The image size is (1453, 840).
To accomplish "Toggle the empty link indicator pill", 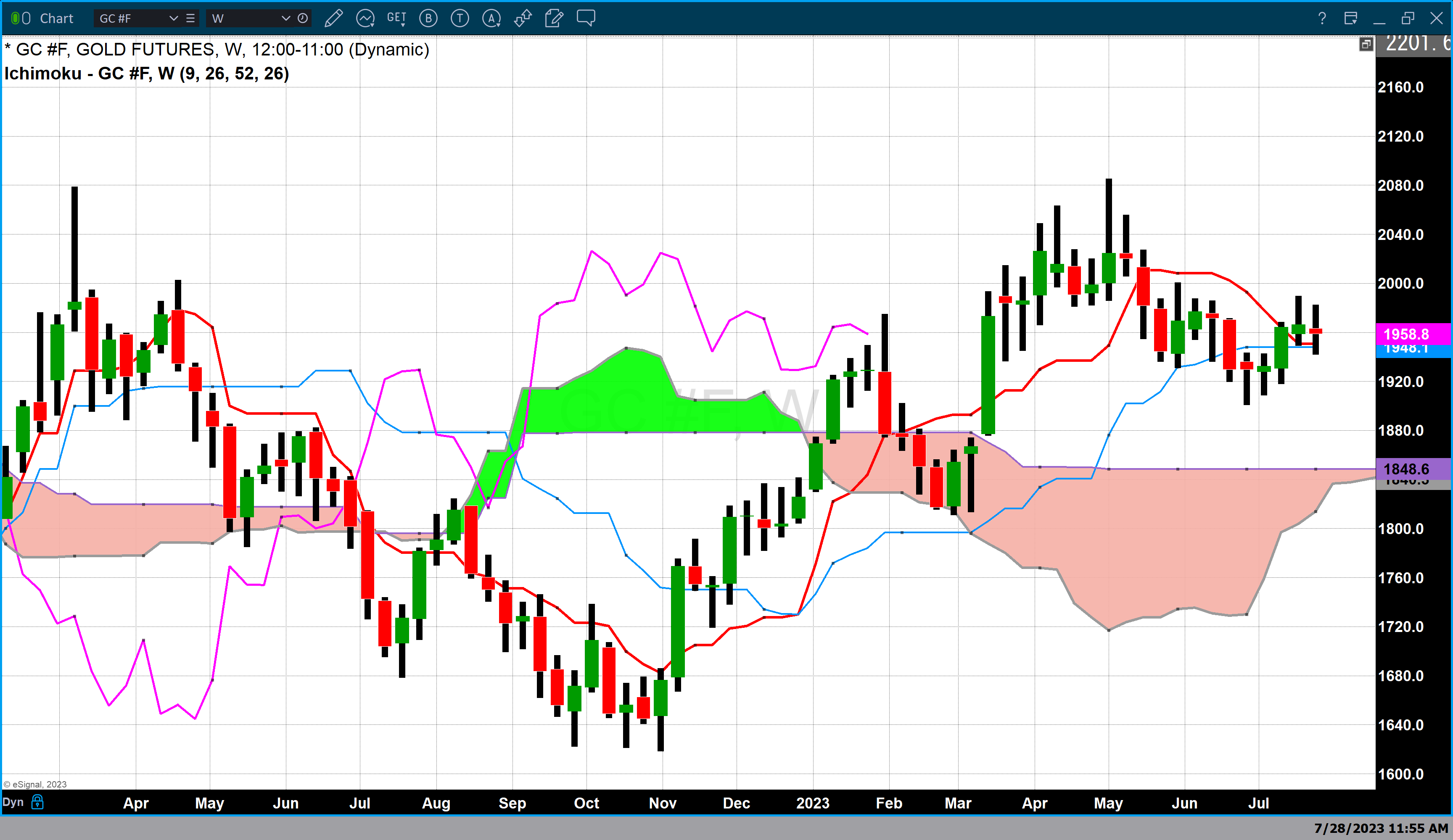I will coord(26,18).
